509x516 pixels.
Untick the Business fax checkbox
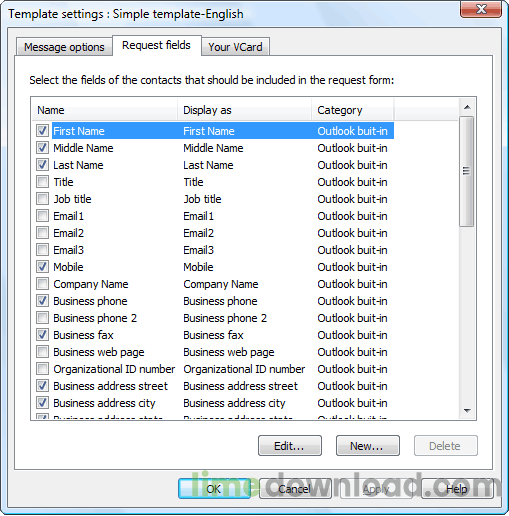tap(42, 335)
